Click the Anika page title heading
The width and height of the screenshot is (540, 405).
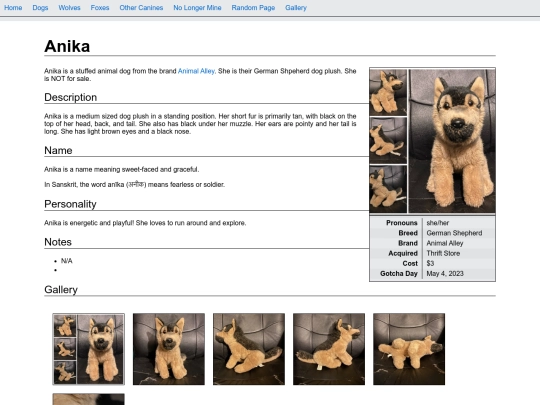pos(67,46)
